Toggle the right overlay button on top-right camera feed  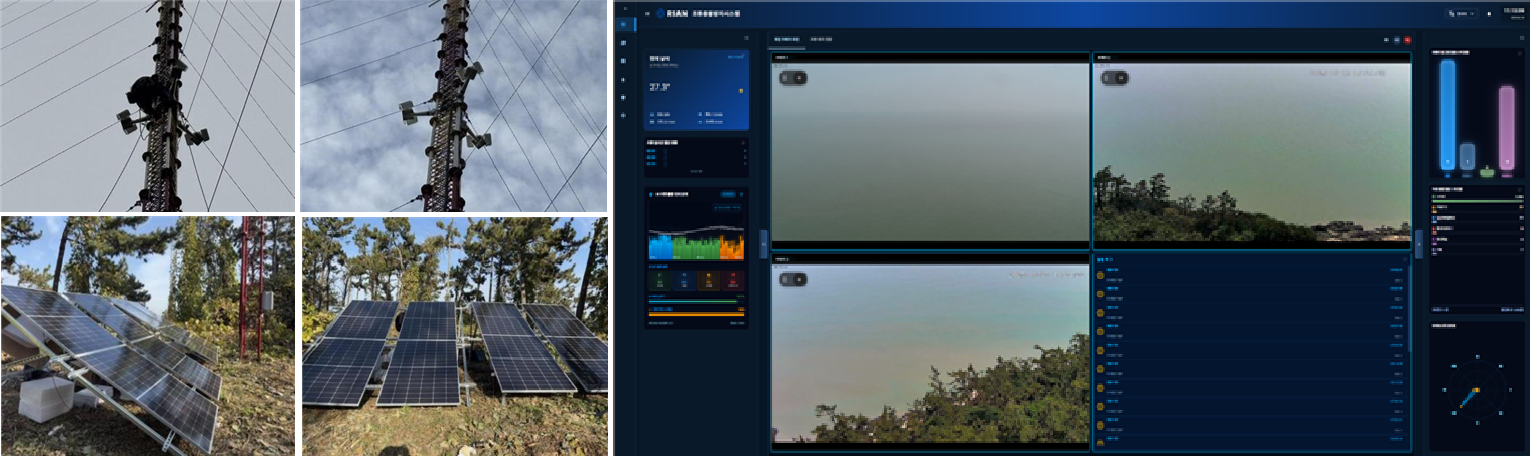(x=1121, y=78)
